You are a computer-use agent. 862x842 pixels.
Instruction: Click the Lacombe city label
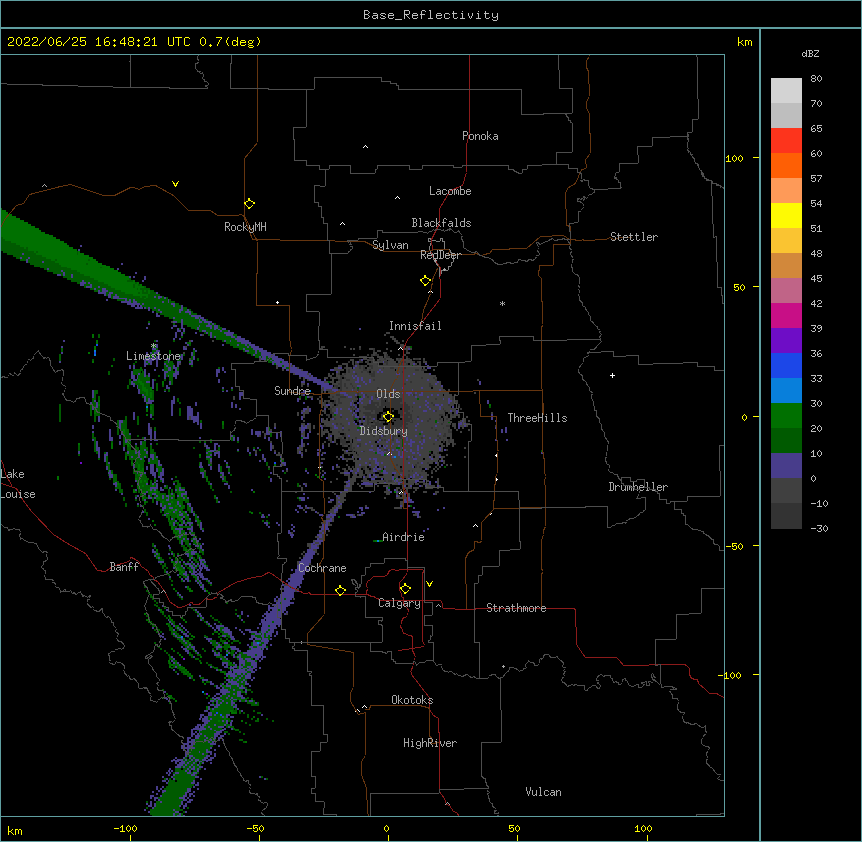point(450,191)
